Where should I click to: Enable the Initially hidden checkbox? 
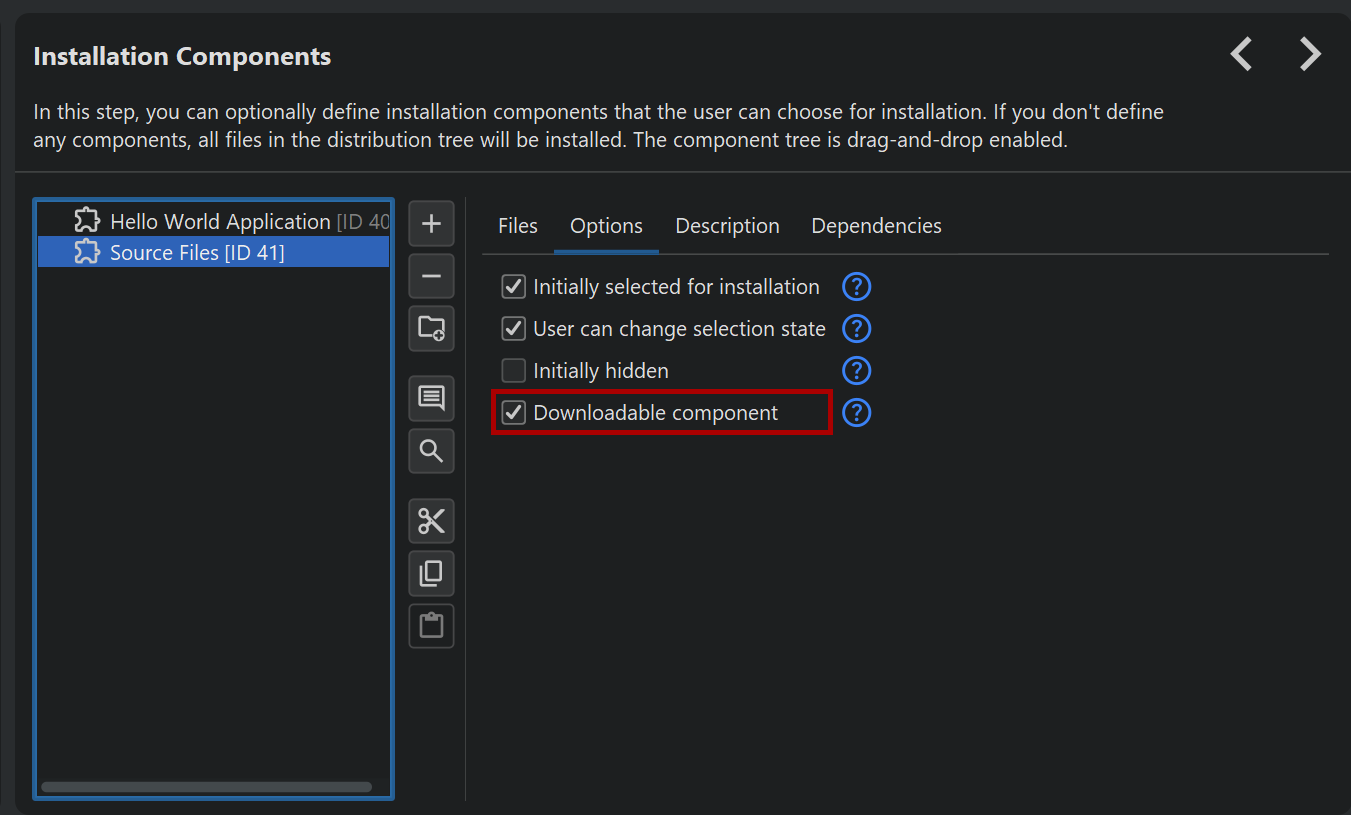tap(513, 371)
